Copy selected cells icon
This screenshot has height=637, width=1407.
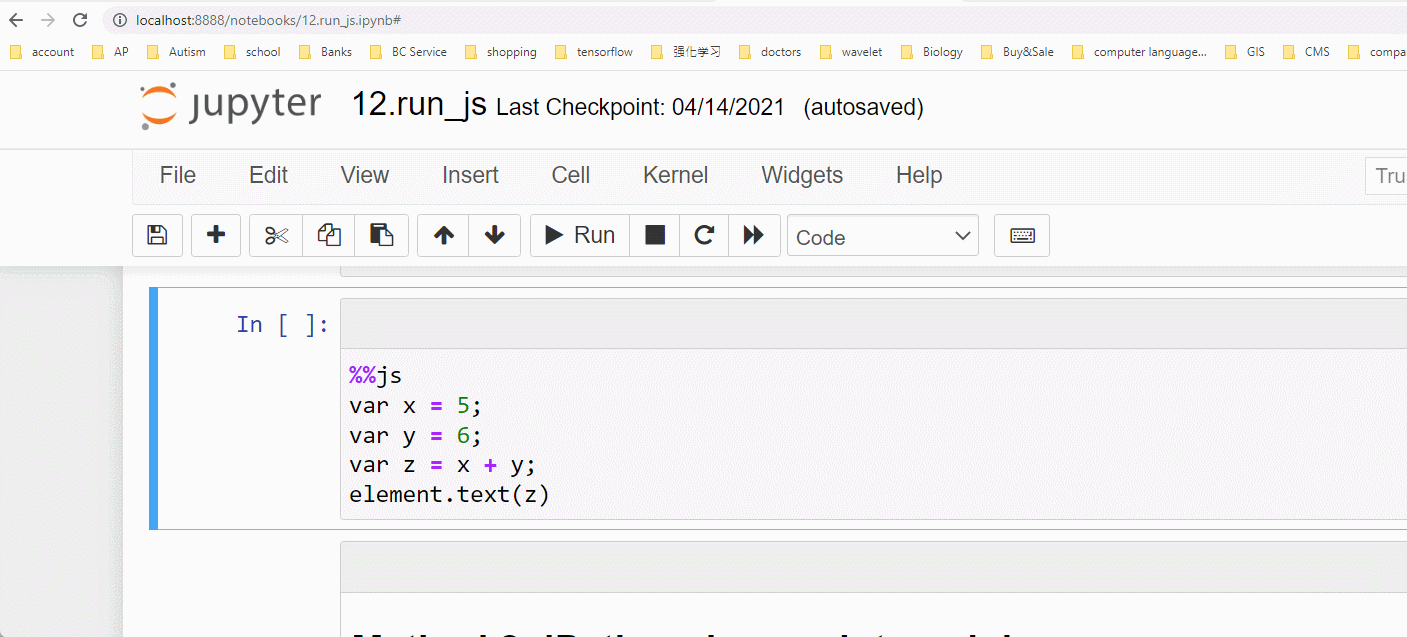[329, 235]
